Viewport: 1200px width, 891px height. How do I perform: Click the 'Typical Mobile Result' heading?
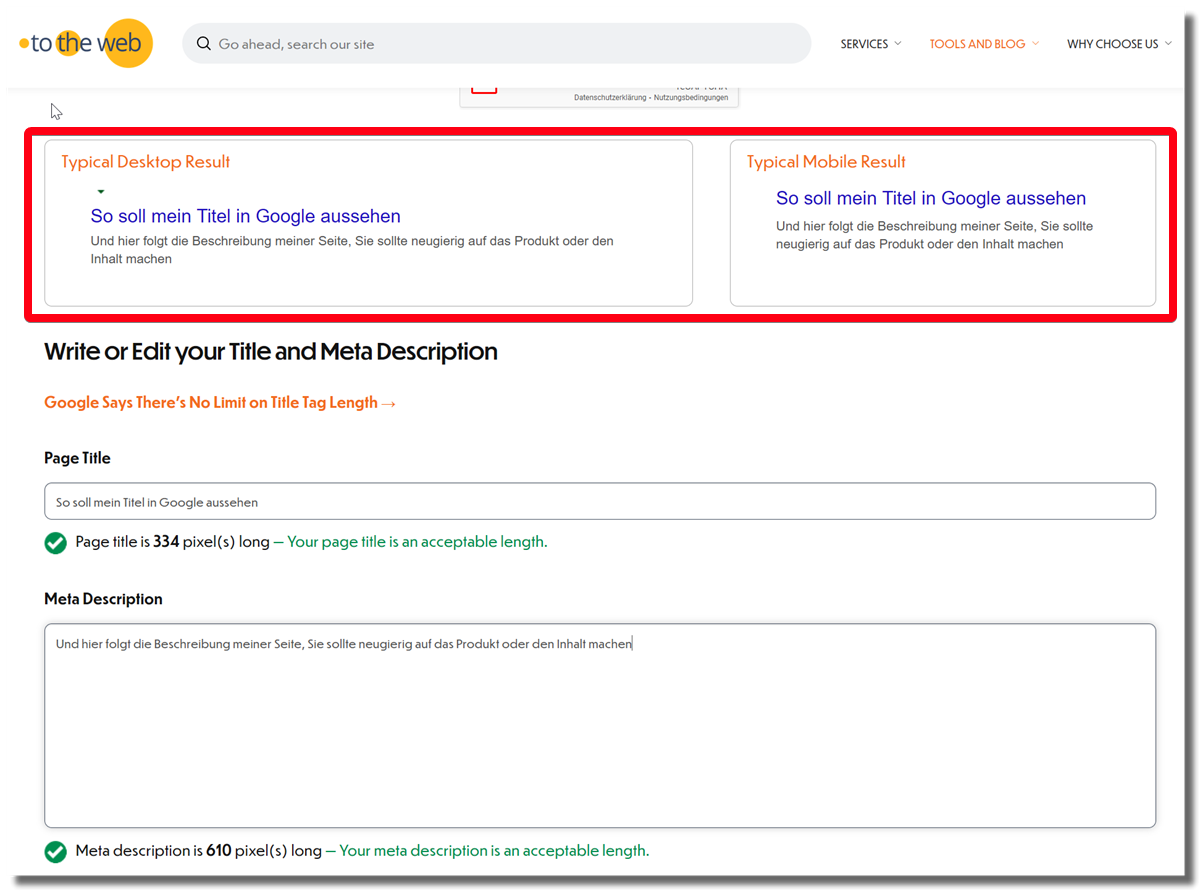(x=826, y=162)
